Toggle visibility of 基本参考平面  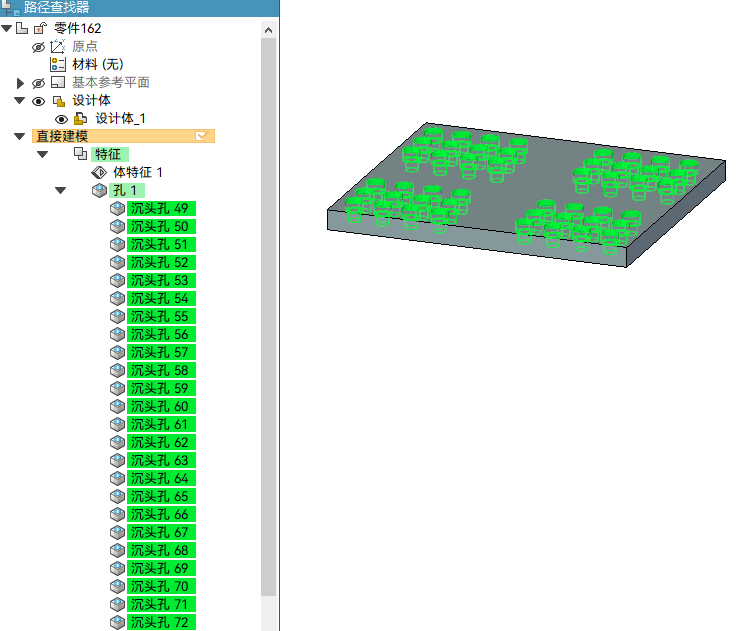pyautogui.click(x=39, y=83)
